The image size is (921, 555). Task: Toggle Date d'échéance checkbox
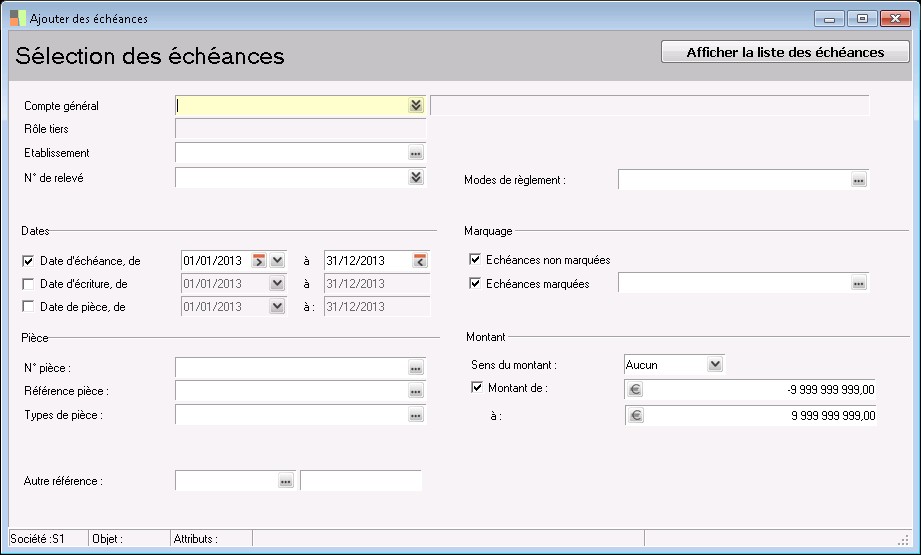point(28,261)
